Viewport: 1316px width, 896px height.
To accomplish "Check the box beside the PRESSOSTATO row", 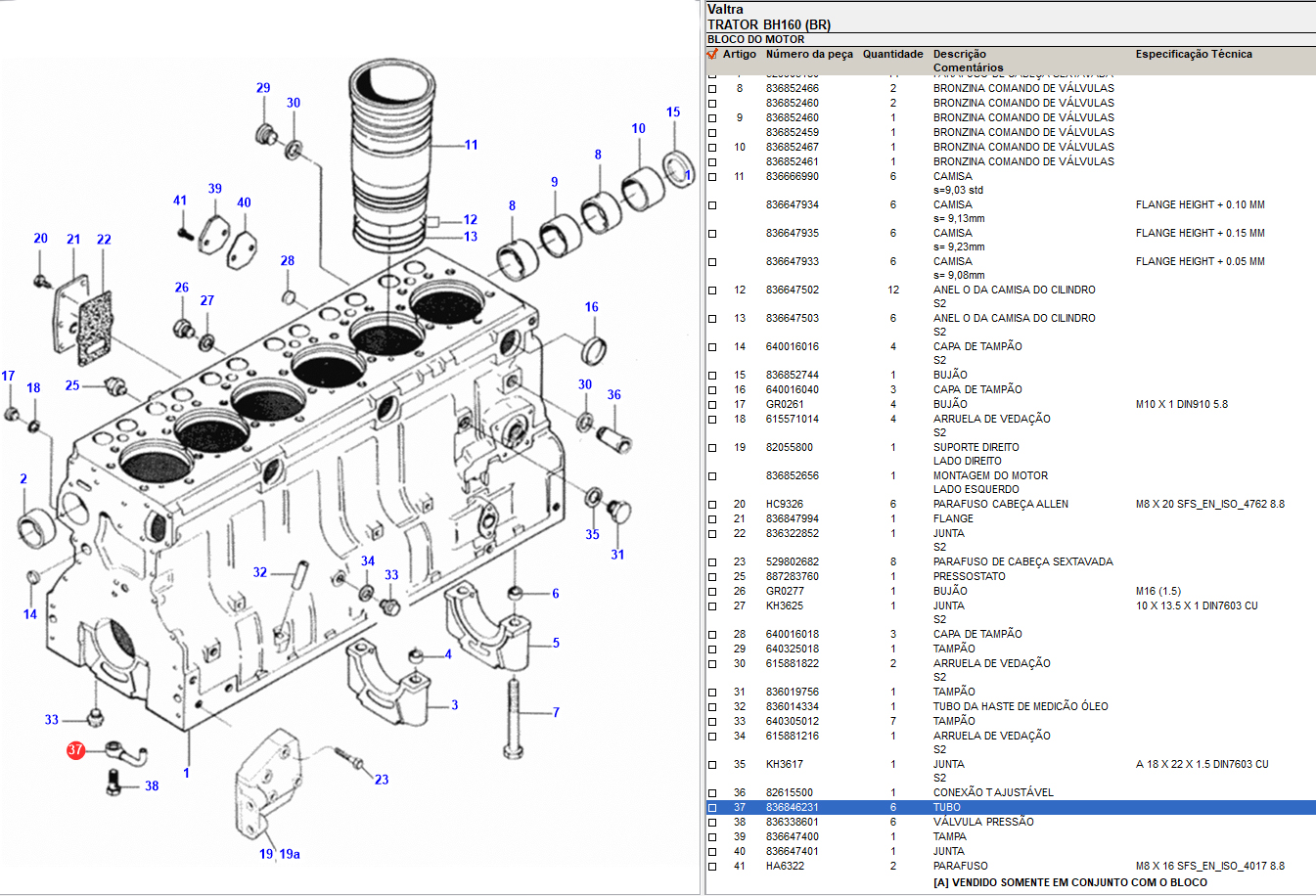I will (x=712, y=577).
